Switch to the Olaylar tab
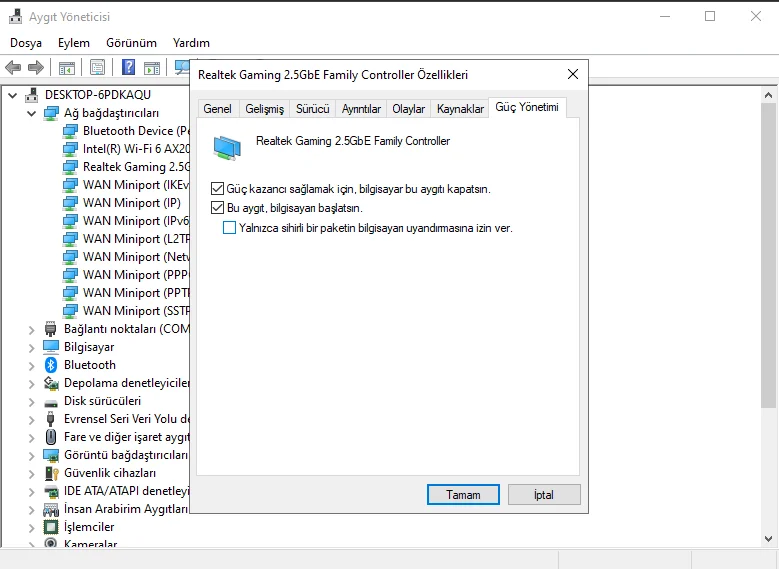The width and height of the screenshot is (779, 569). point(408,109)
